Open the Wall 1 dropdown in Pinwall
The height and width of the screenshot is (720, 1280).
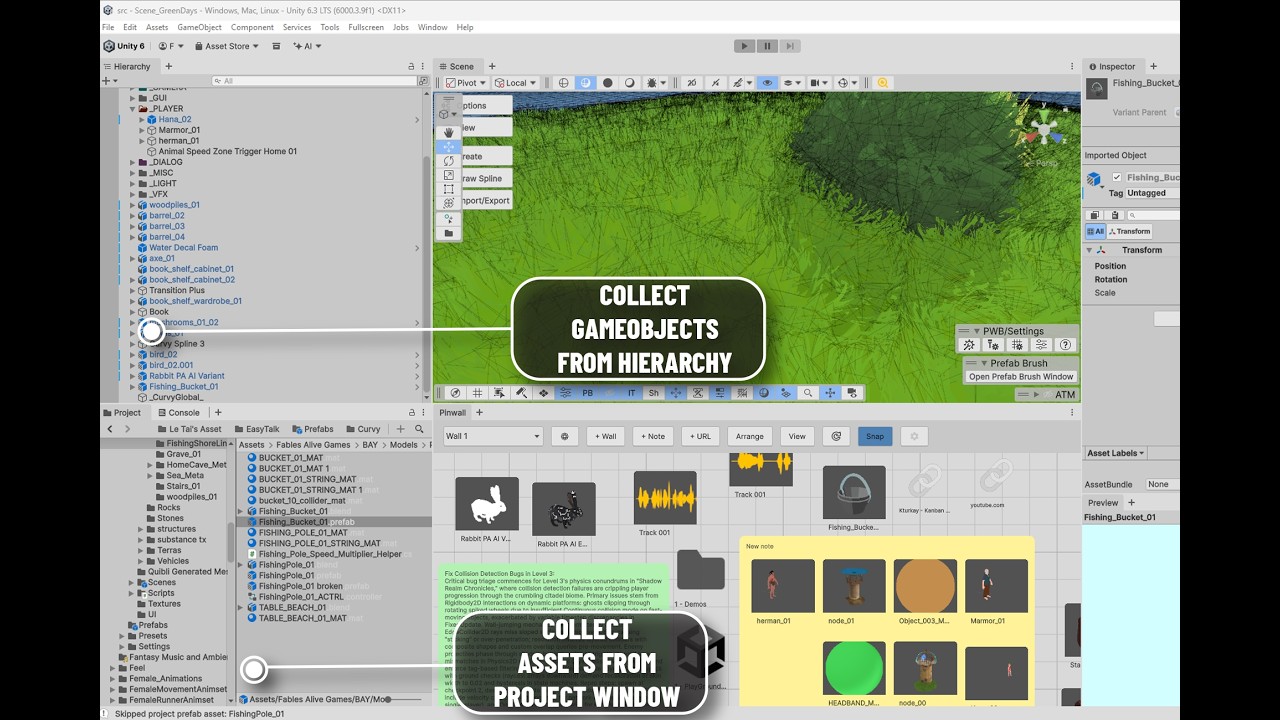tap(493, 436)
